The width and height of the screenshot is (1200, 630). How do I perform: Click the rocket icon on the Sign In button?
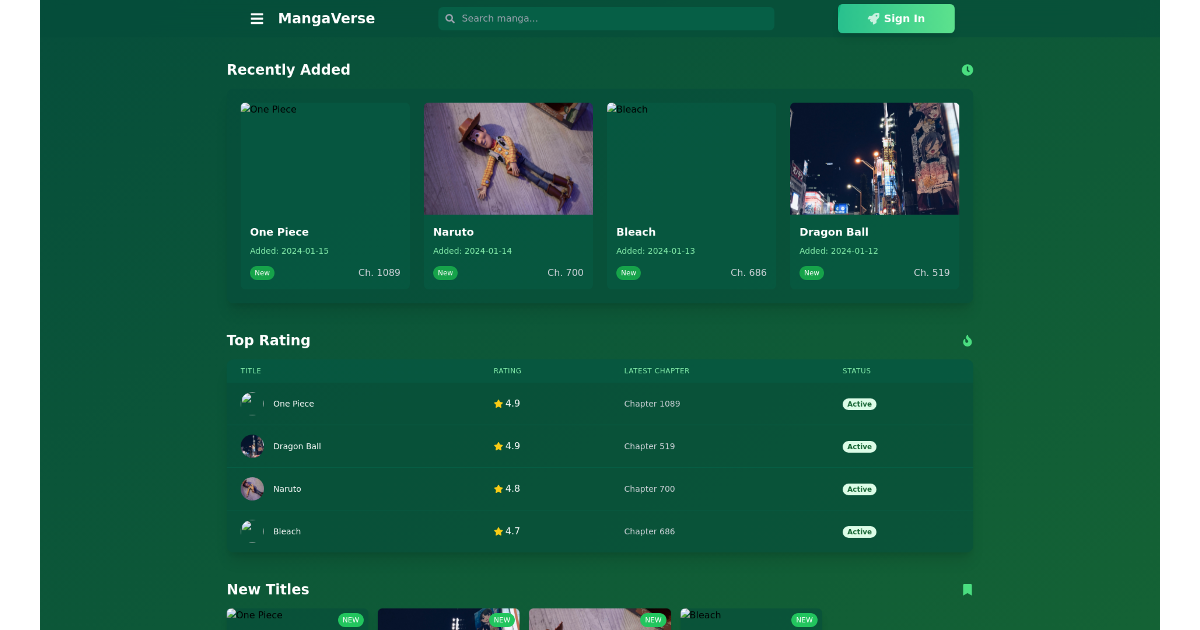click(x=872, y=18)
